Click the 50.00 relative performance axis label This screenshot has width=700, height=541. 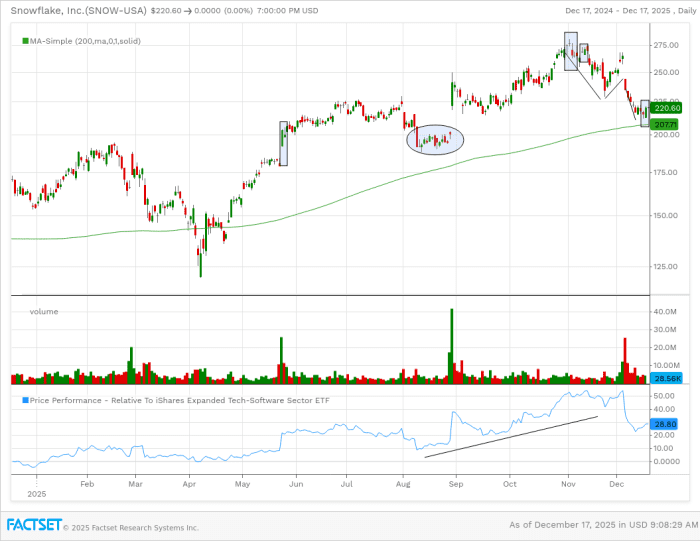point(664,396)
